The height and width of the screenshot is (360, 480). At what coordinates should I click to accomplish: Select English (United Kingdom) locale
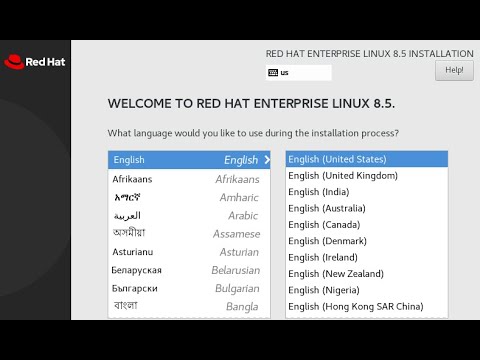[x=367, y=175]
